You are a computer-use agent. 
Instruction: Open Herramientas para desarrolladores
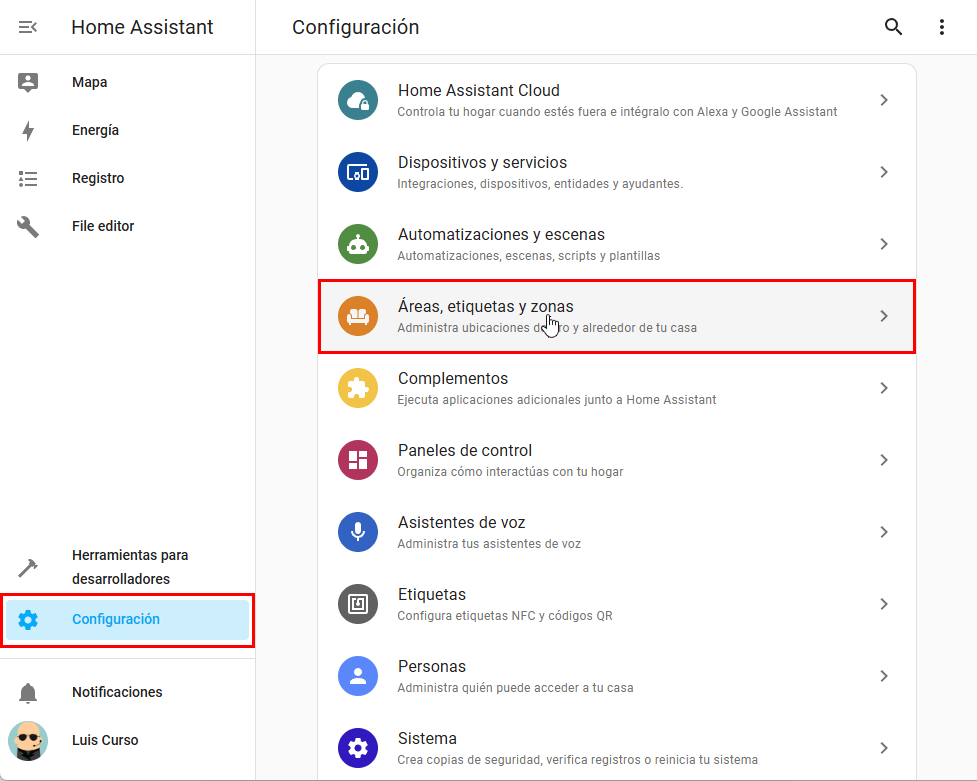[129, 567]
